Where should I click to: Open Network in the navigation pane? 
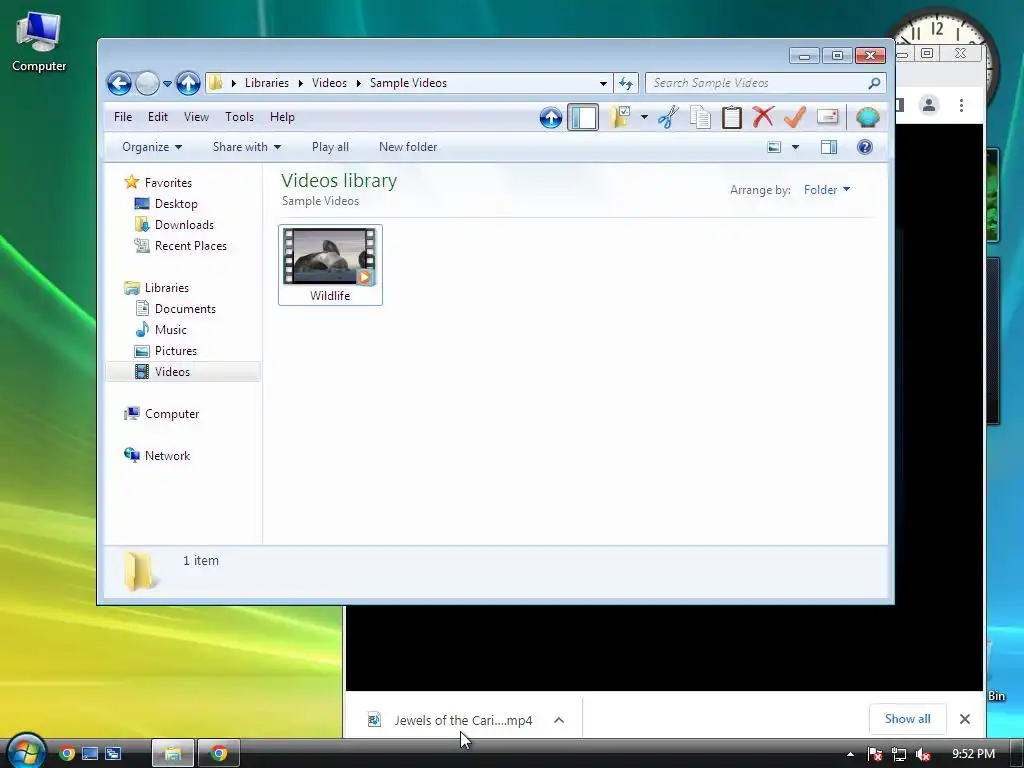click(x=167, y=456)
